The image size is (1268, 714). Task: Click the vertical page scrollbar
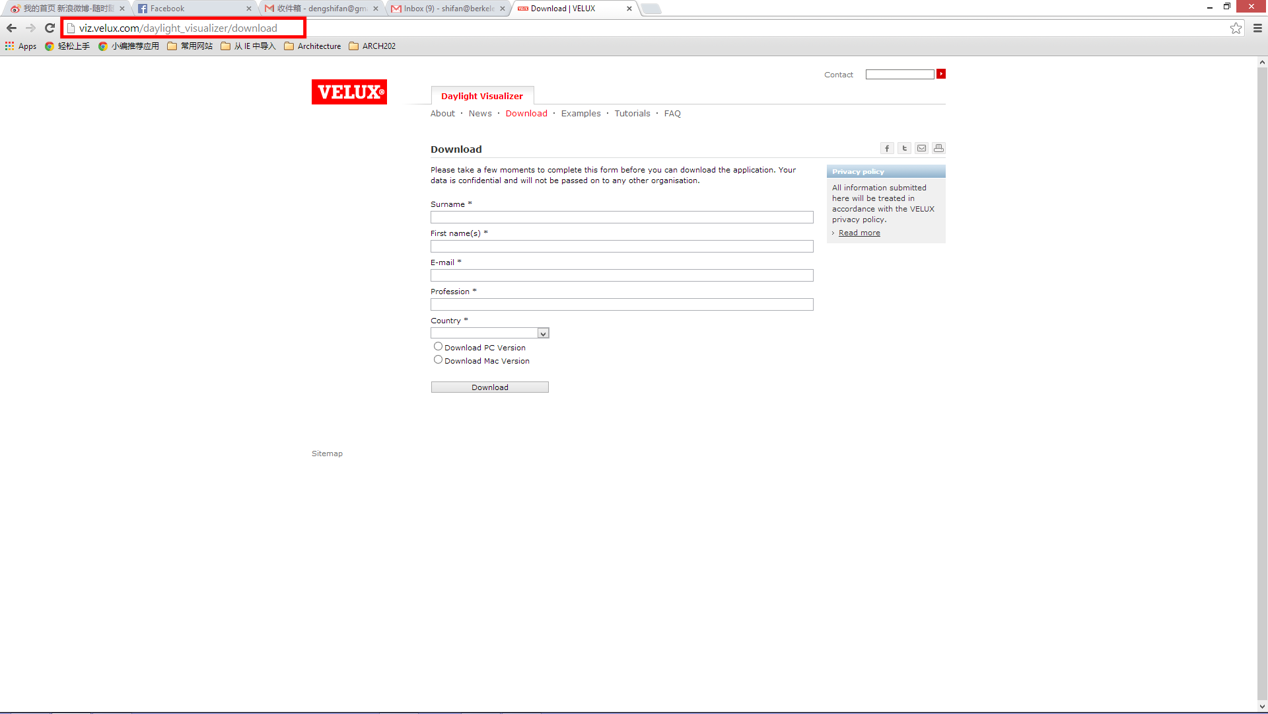click(1262, 384)
